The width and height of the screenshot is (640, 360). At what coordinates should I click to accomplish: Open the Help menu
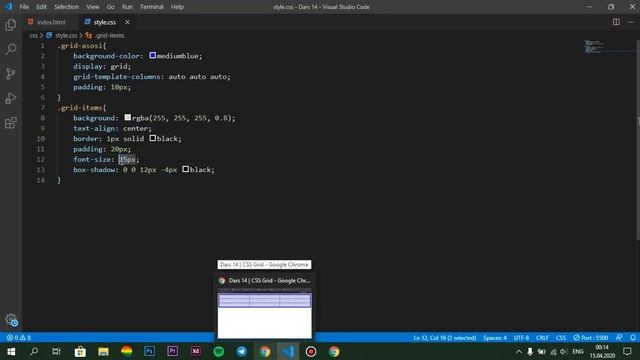click(x=177, y=7)
